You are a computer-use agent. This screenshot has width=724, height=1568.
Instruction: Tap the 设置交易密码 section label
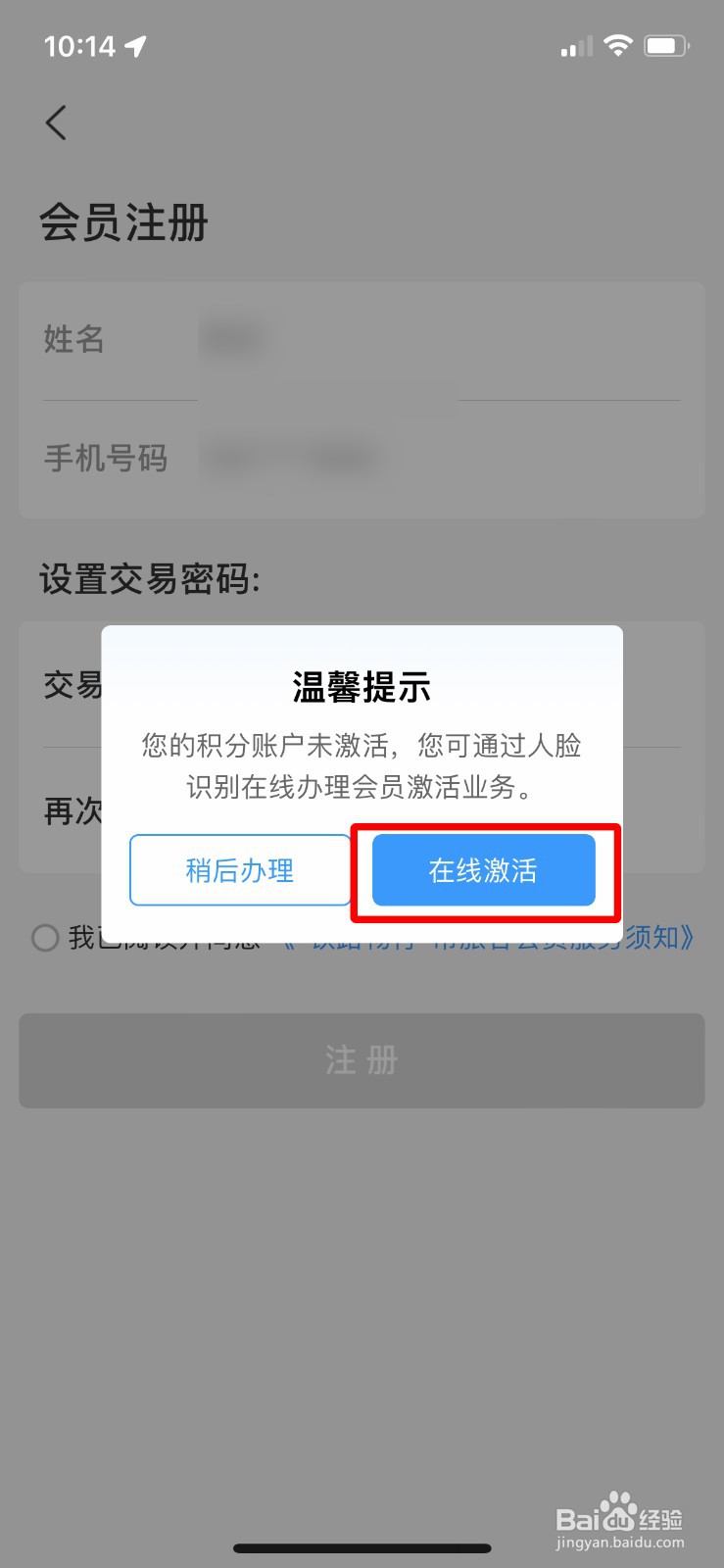point(150,579)
